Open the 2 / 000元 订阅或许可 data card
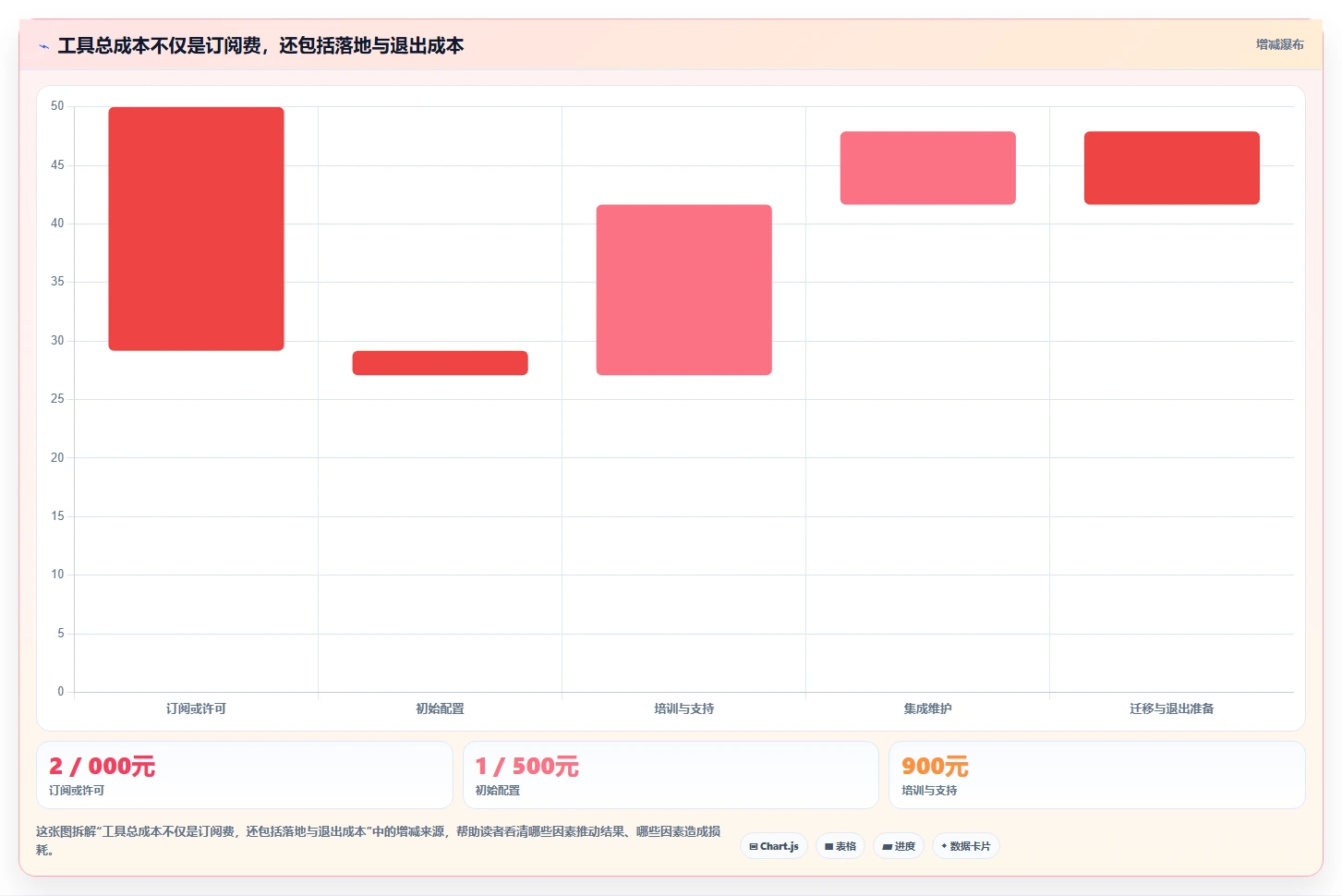Viewport: 1342px width, 896px height. (245, 775)
